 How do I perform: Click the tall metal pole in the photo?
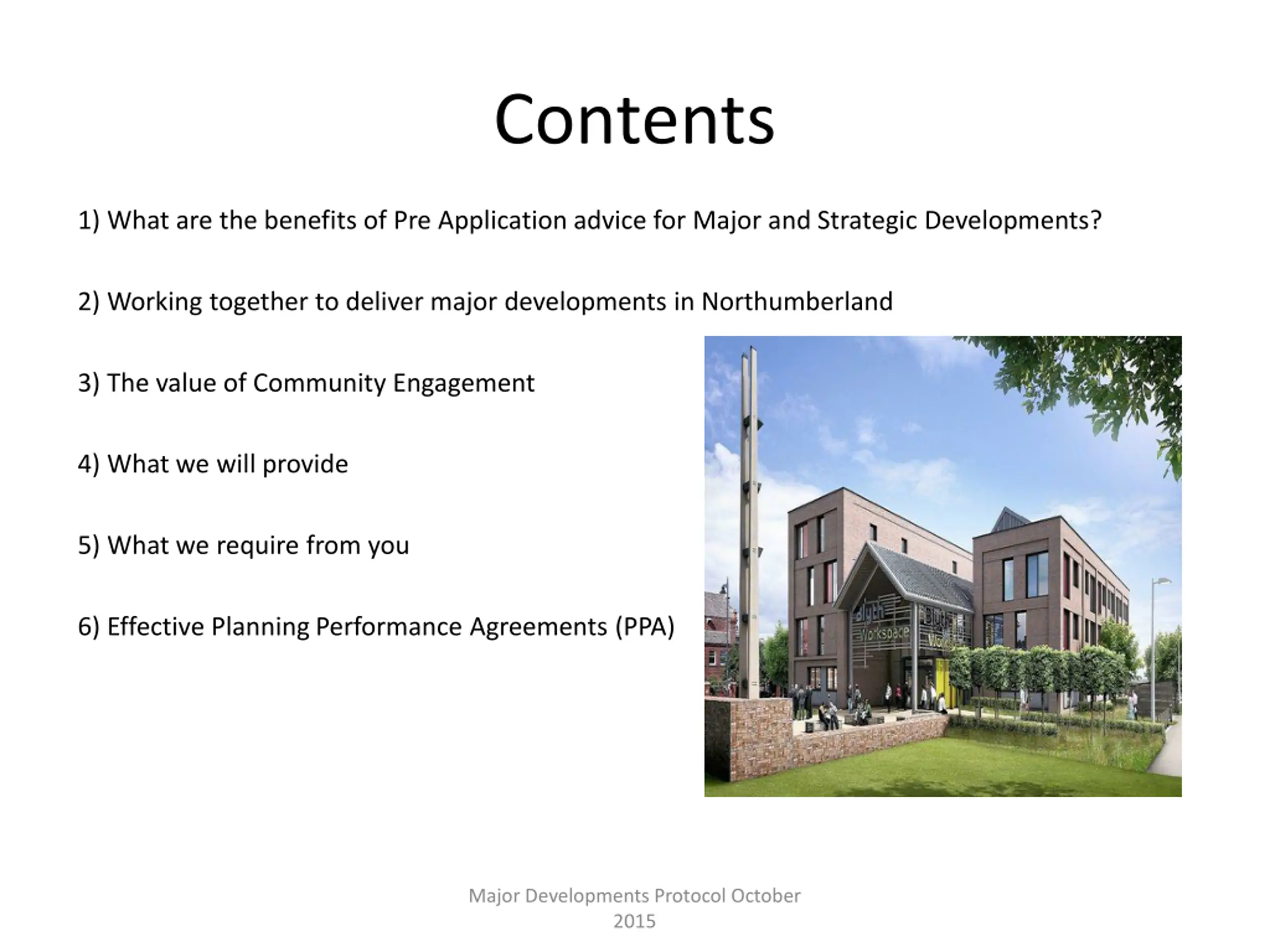pyautogui.click(x=749, y=522)
